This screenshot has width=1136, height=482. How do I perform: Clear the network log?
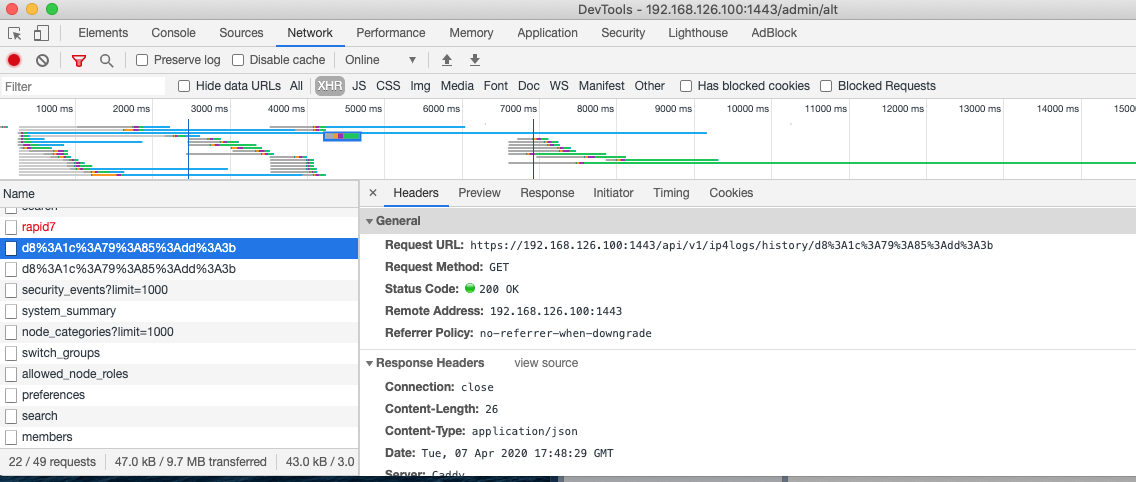[x=42, y=60]
